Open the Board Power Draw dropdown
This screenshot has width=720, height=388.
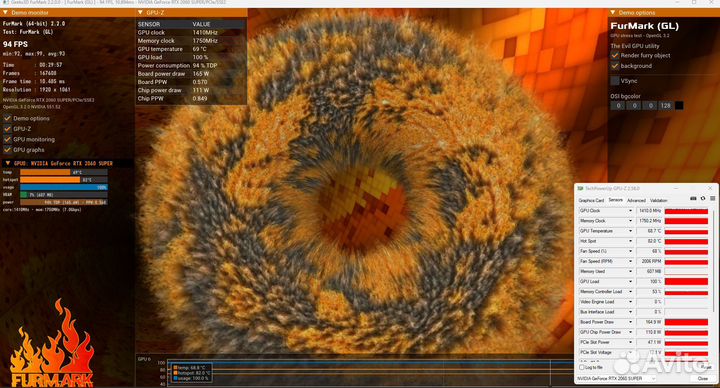(630, 322)
